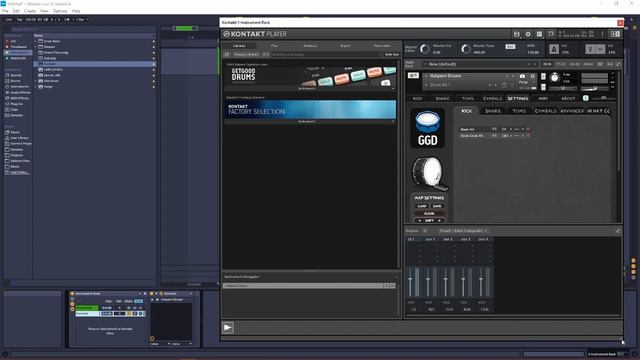Toggle Slow Grab Kit row first small button
640x360 pixels.
tap(494, 136)
